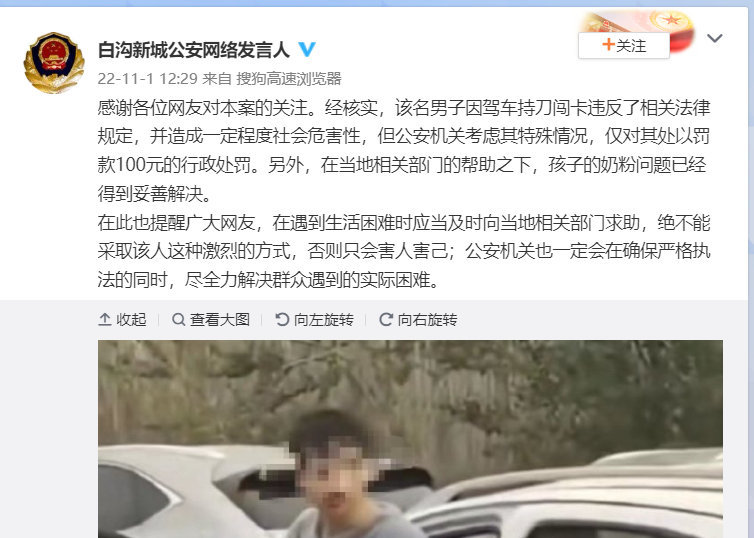Click the magnifier icon for 查看大图
This screenshot has height=538, width=754.
click(178, 319)
